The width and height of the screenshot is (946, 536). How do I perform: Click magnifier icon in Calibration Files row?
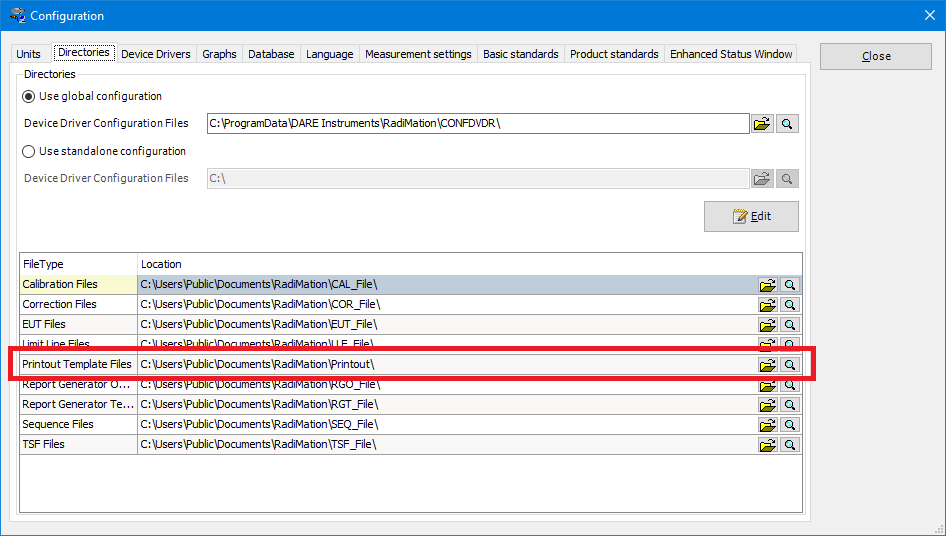pyautogui.click(x=790, y=285)
